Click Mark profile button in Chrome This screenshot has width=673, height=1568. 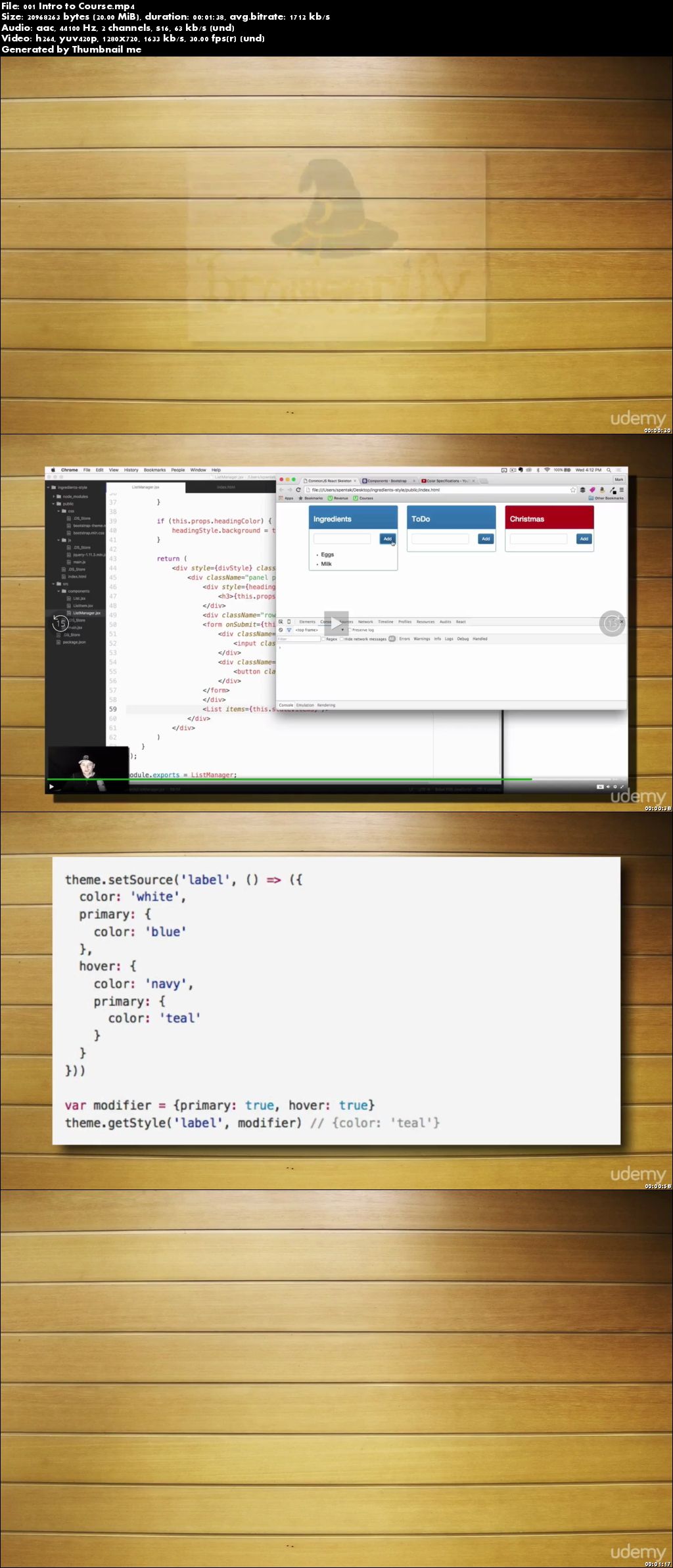click(x=618, y=480)
